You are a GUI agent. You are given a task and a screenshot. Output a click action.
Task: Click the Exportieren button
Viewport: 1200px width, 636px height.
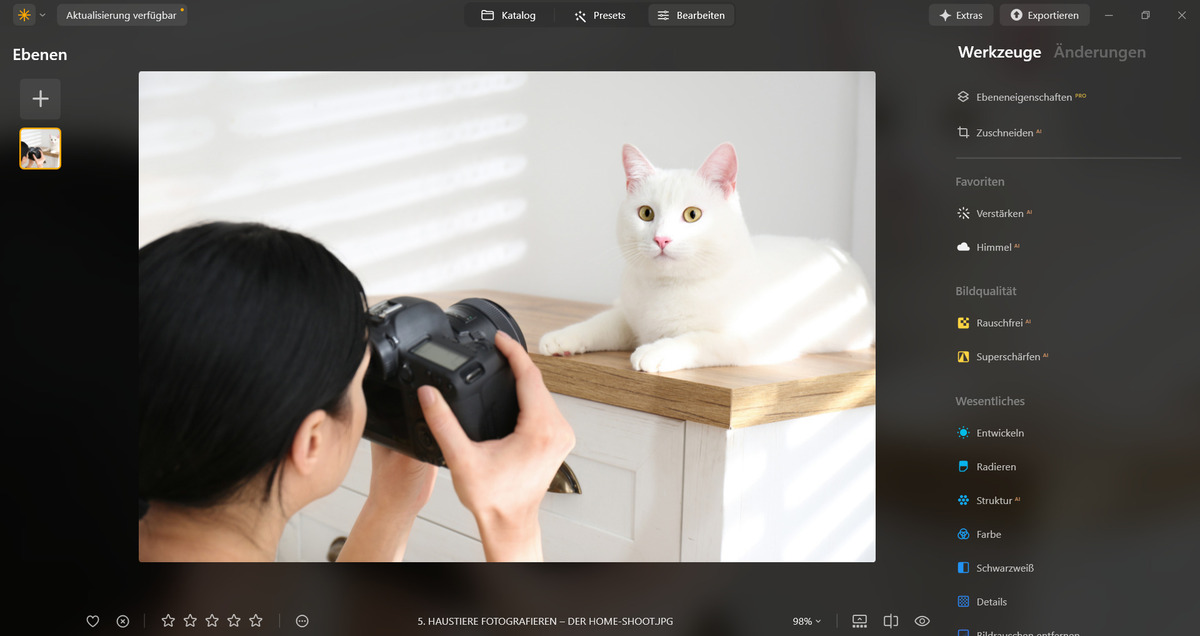click(x=1044, y=15)
